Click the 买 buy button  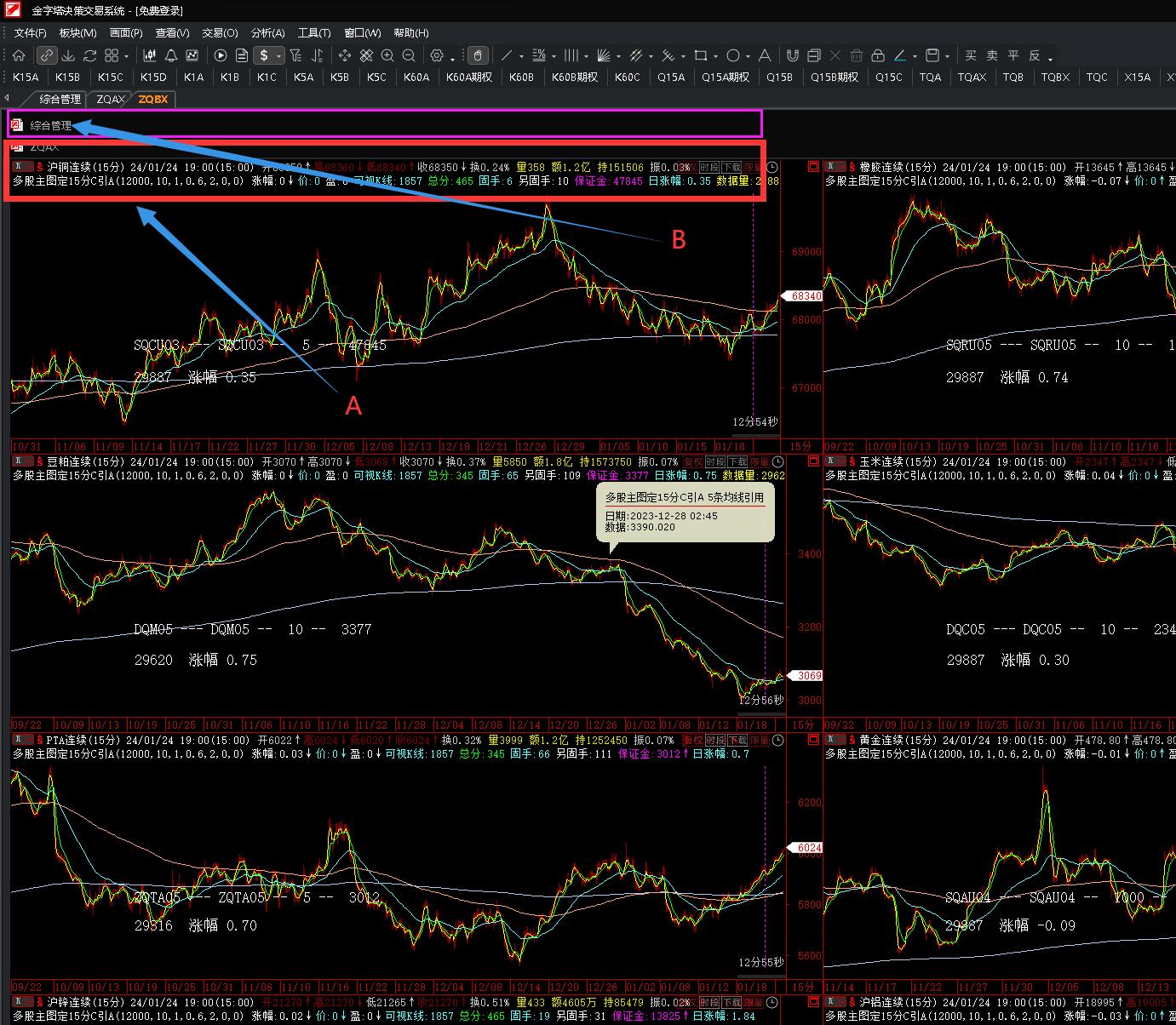[971, 55]
